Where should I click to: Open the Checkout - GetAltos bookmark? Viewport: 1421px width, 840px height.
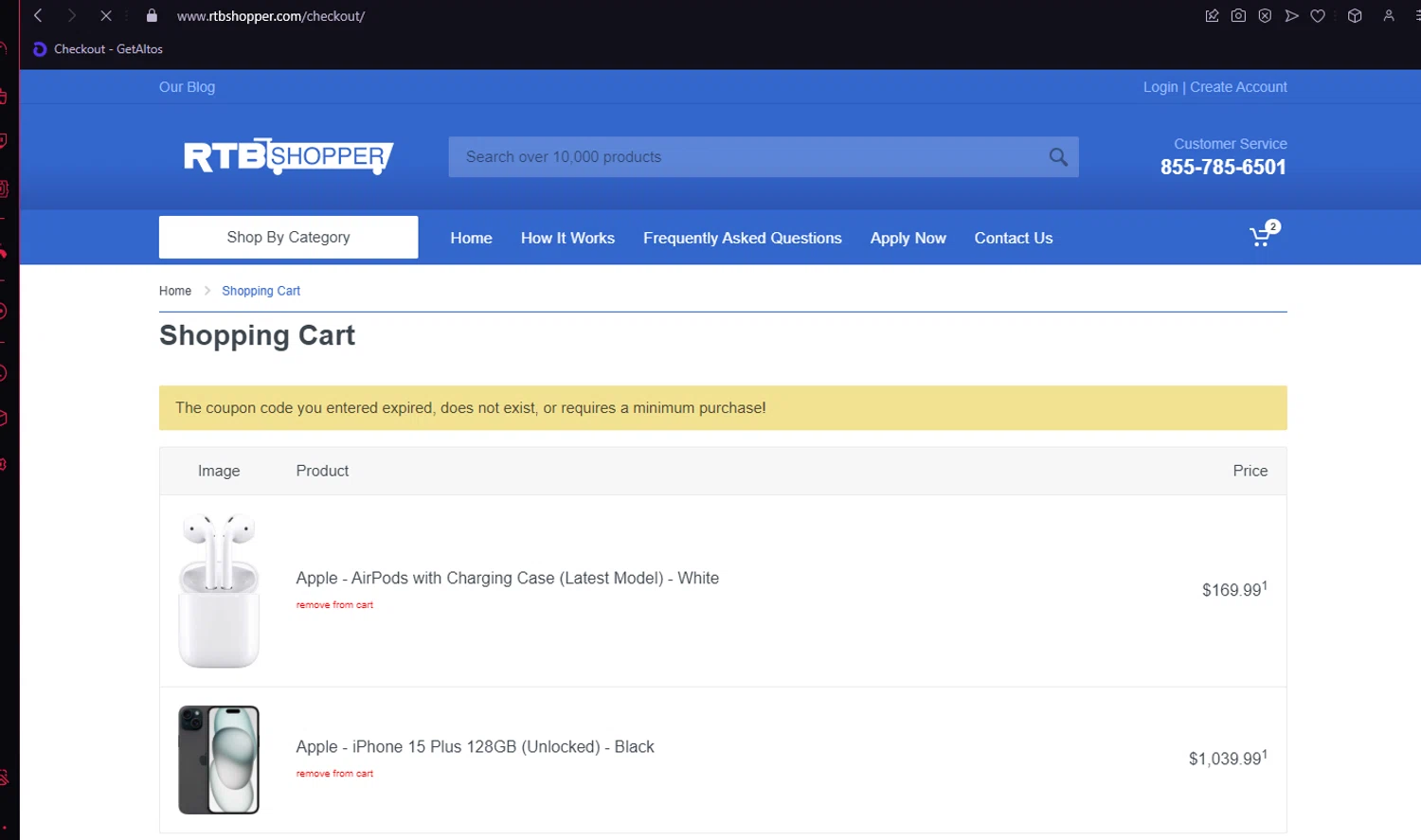[98, 49]
